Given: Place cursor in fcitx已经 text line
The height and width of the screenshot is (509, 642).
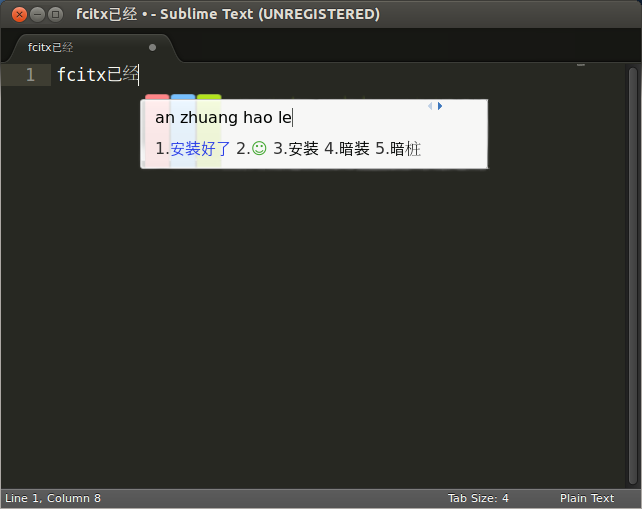Looking at the screenshot, I should pos(98,75).
